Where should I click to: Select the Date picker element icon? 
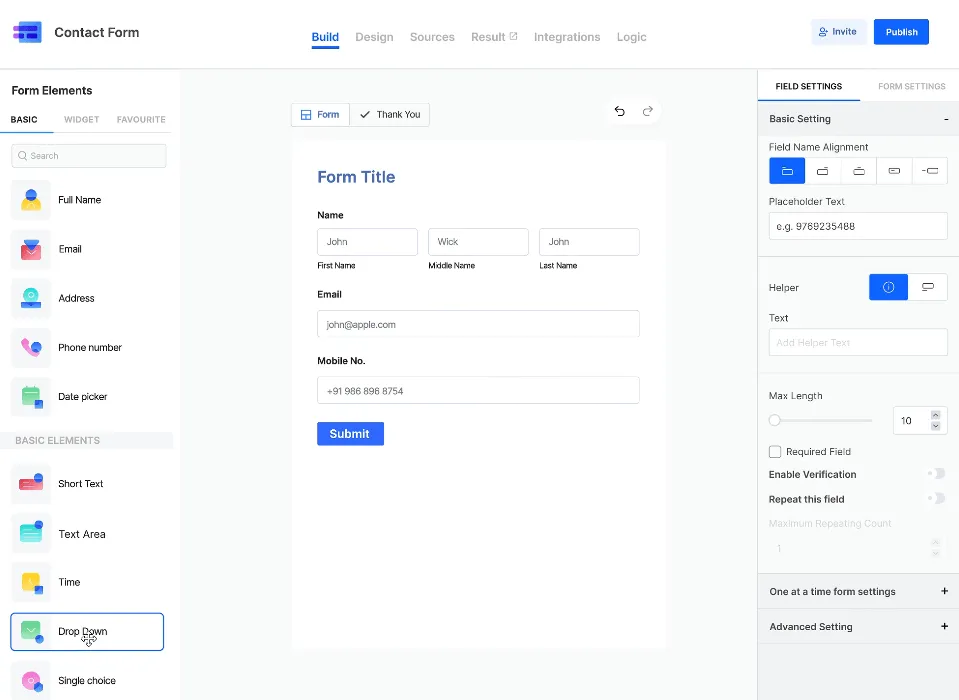[31, 397]
